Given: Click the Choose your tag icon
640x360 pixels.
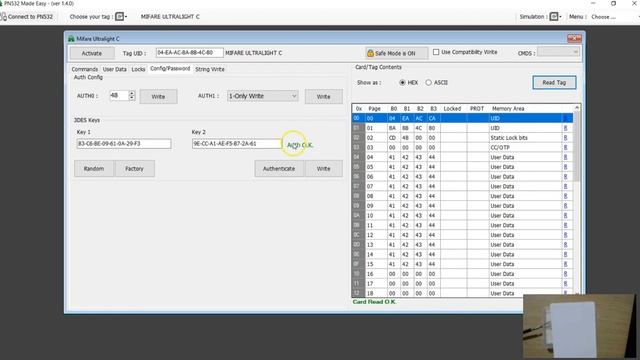Looking at the screenshot, I should [119, 17].
